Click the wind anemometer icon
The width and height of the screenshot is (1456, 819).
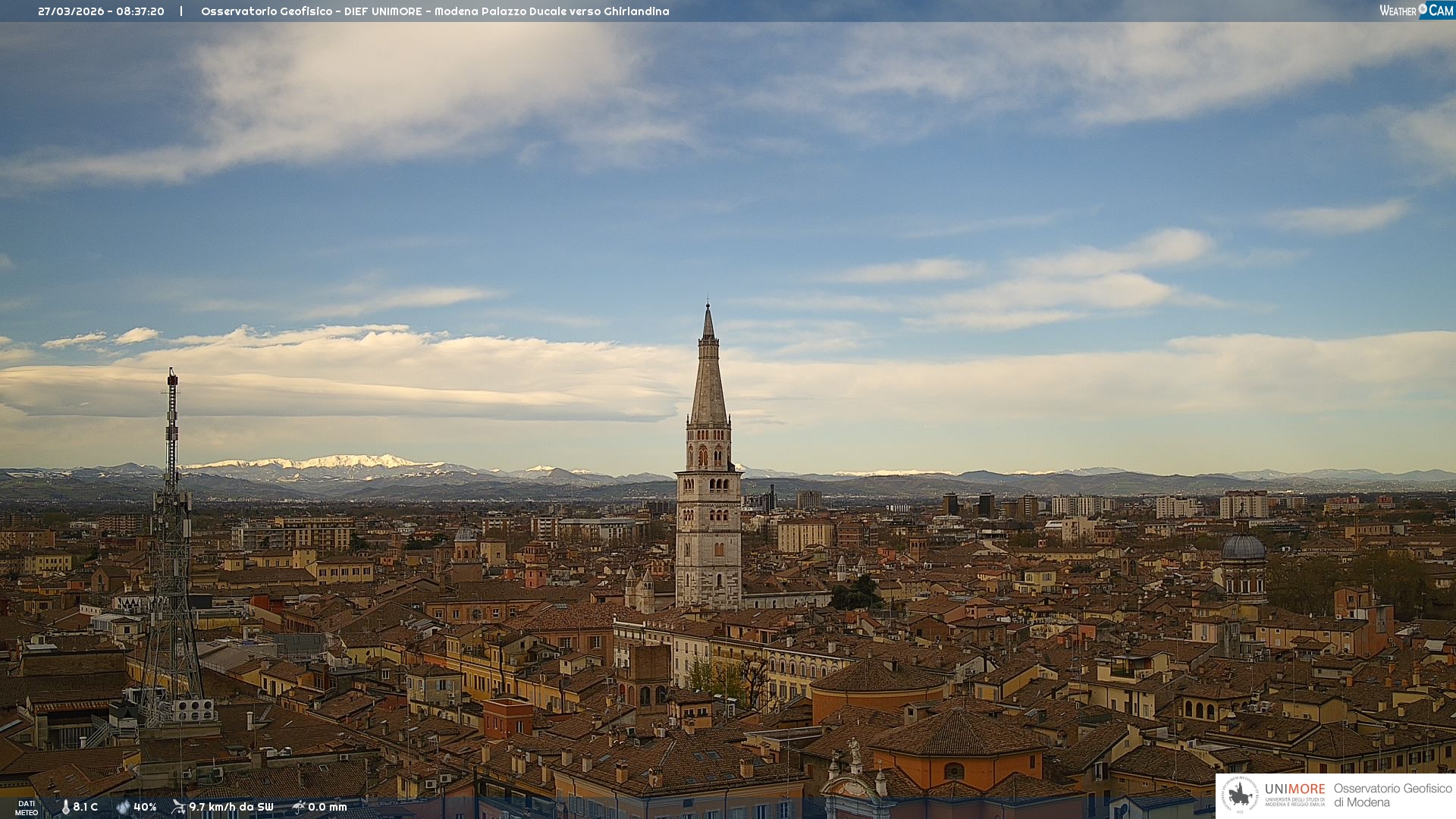coord(178,807)
